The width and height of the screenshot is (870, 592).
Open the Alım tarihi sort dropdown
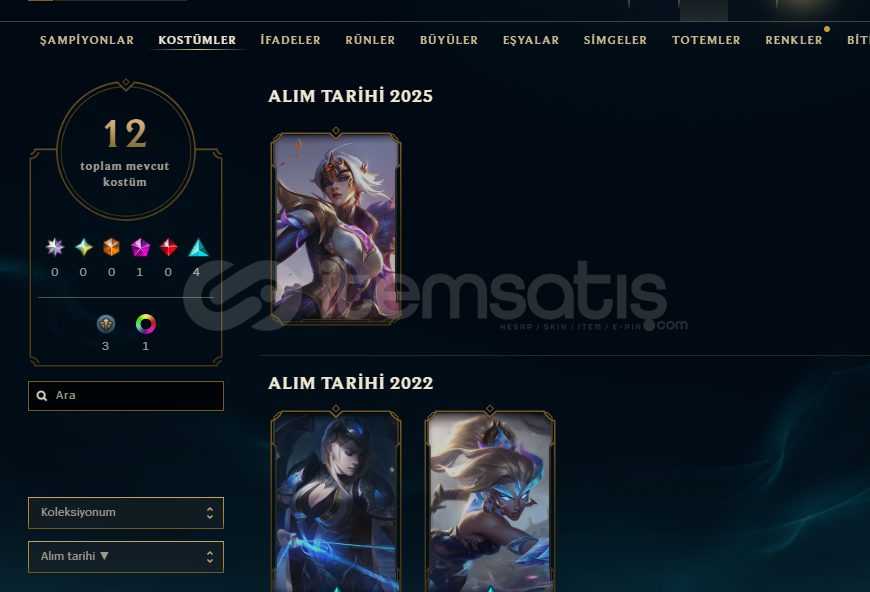[x=126, y=556]
